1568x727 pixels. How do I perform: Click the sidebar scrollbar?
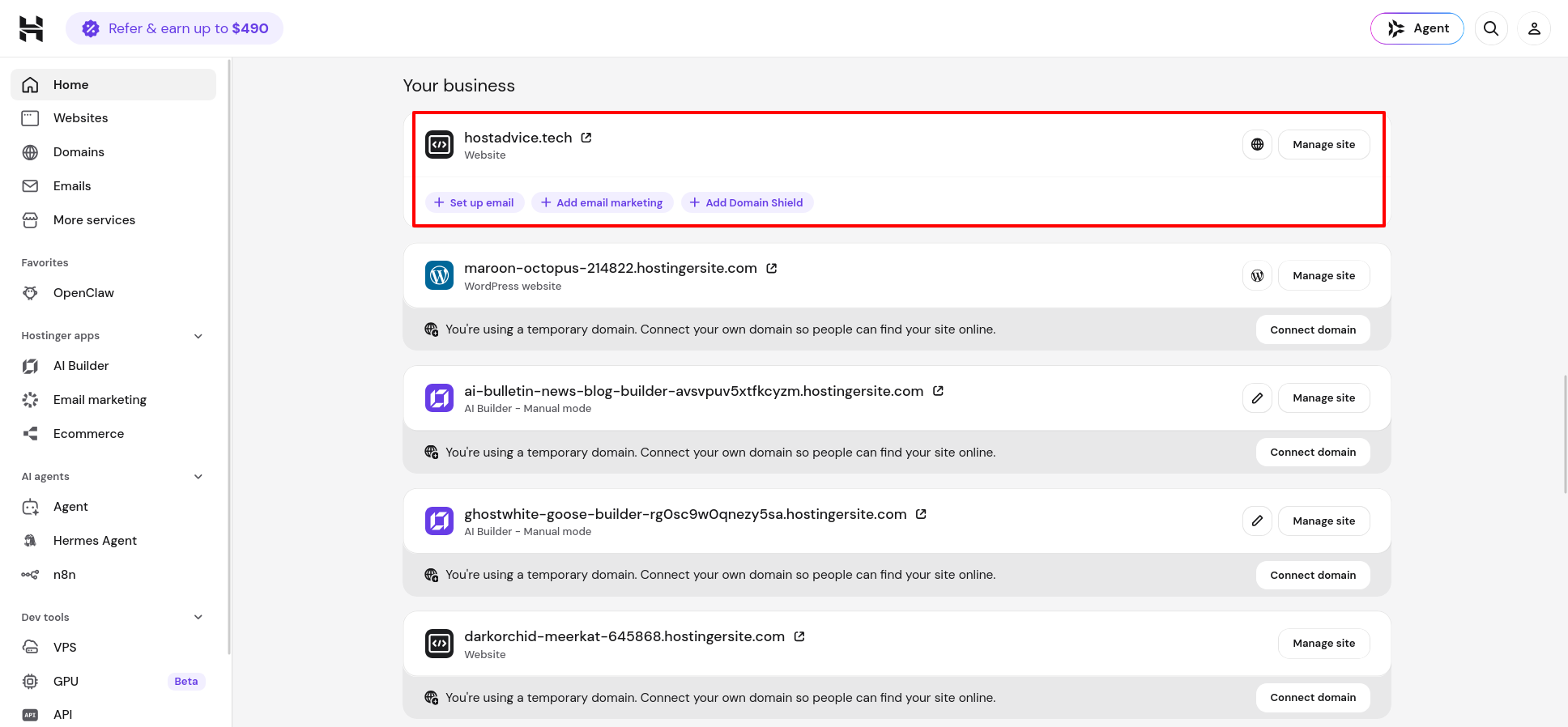pos(230,356)
